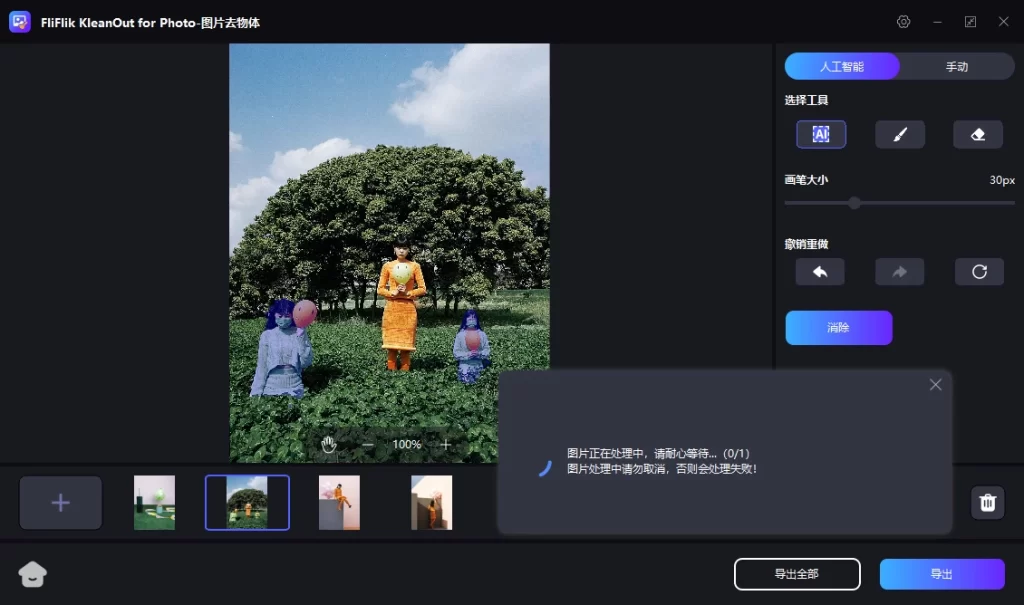Open the home icon at bottom left
Viewport: 1024px width, 605px height.
[x=33, y=573]
